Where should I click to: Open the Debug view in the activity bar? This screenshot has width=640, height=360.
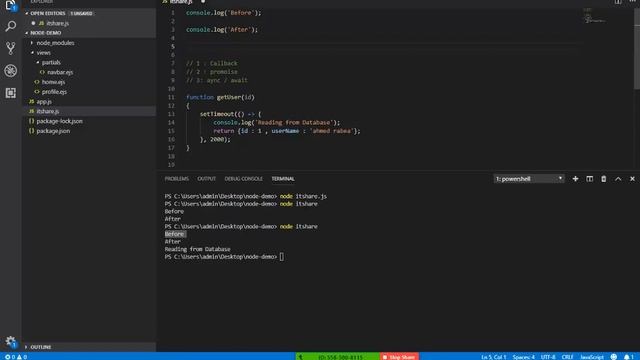coord(11,71)
